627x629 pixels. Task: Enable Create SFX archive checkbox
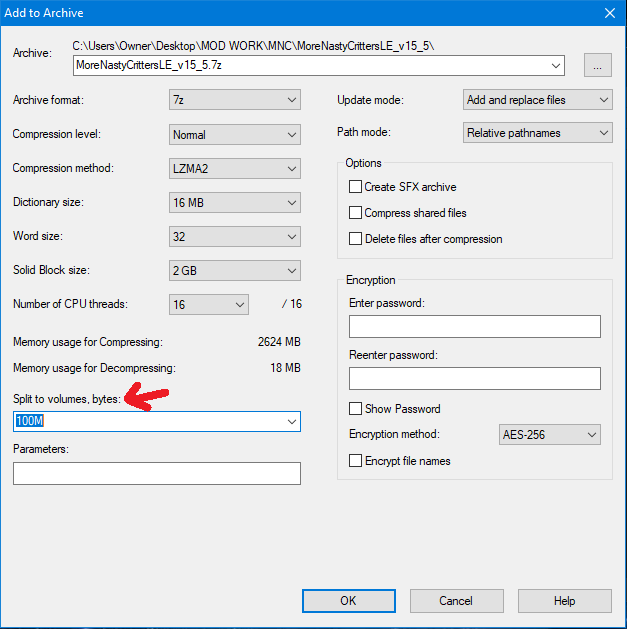355,187
